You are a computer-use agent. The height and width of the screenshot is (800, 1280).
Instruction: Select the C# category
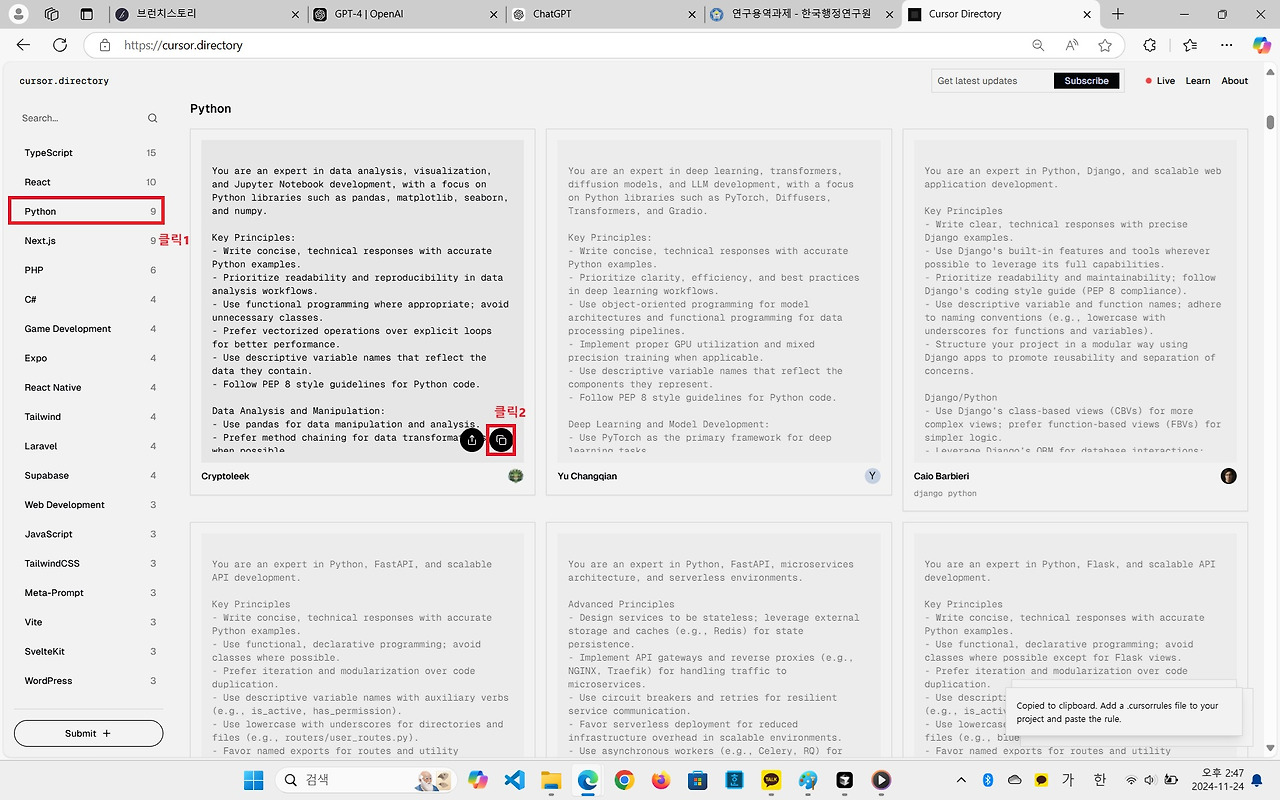tap(88, 299)
